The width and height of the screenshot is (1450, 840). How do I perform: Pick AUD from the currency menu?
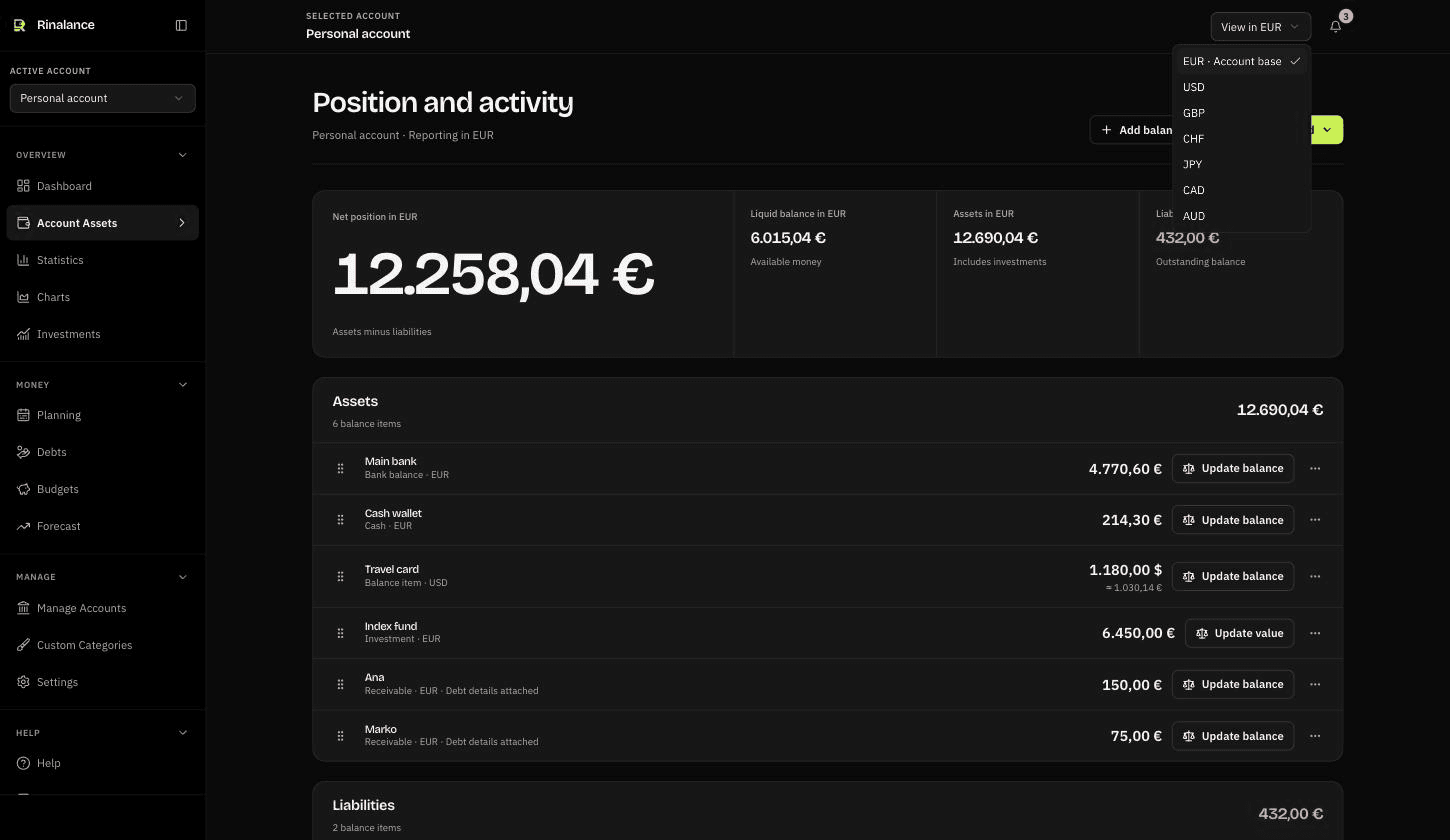(1241, 216)
